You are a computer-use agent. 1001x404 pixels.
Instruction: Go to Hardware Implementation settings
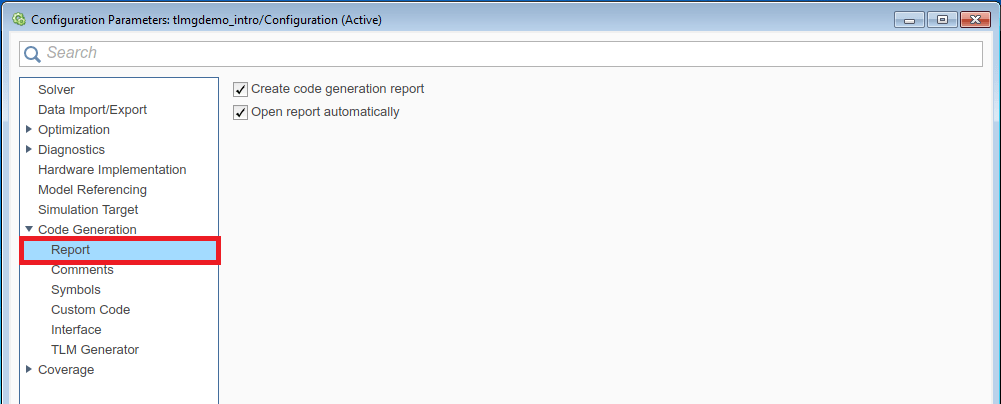point(112,170)
